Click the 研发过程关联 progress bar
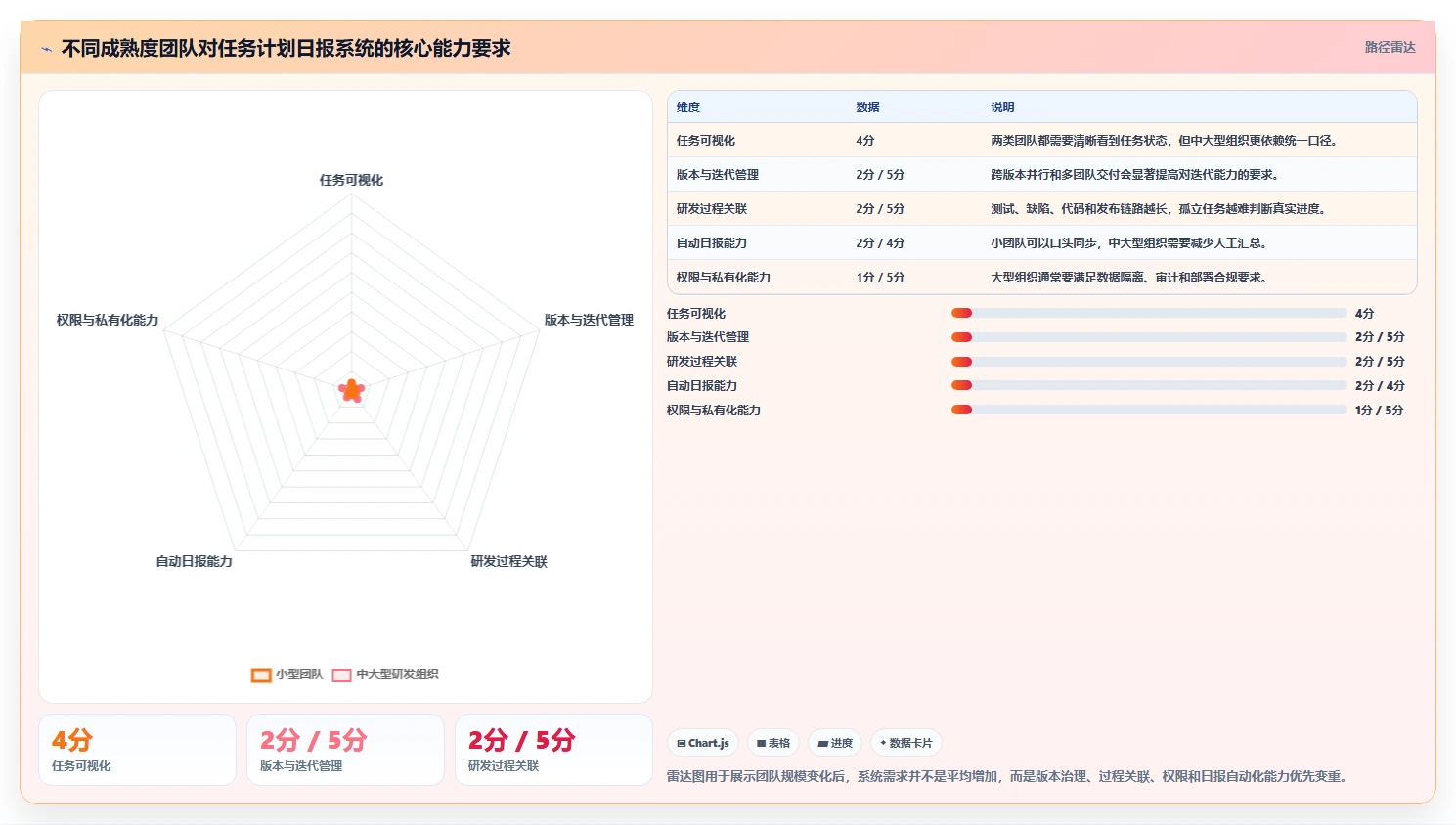This screenshot has height=825, width=1456. (x=1149, y=362)
